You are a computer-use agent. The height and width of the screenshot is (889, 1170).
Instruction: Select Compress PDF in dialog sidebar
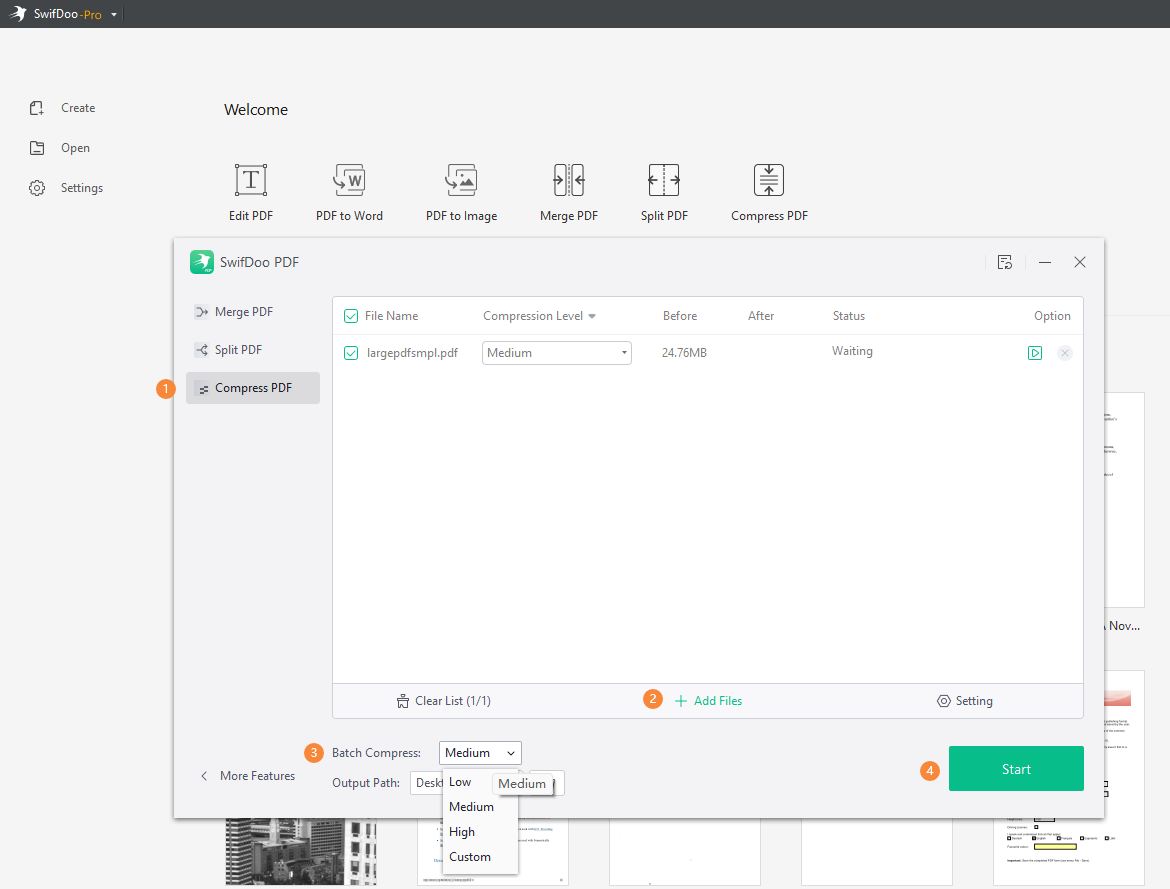point(252,388)
